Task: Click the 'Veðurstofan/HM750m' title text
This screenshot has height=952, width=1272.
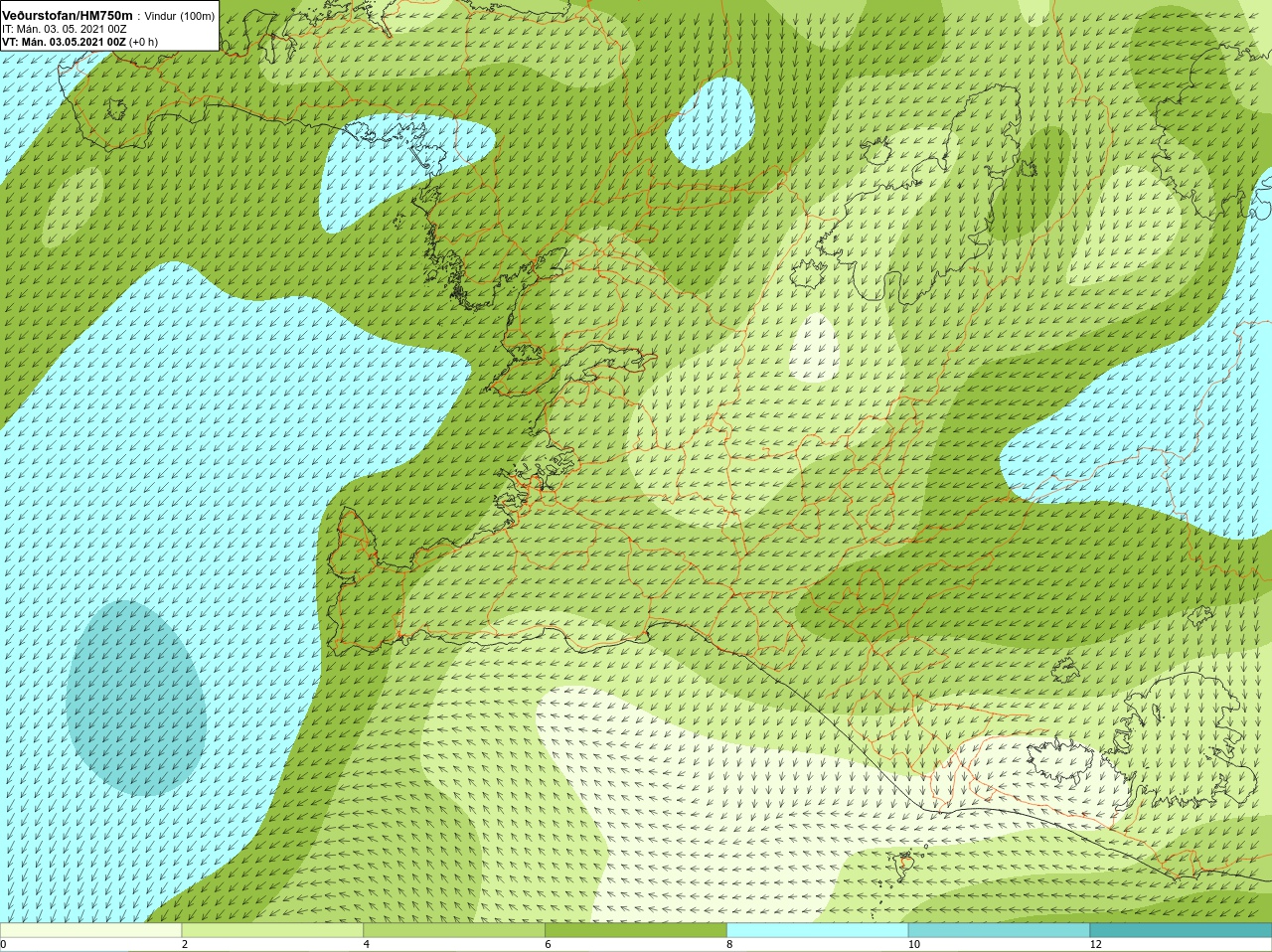Action: [67, 15]
